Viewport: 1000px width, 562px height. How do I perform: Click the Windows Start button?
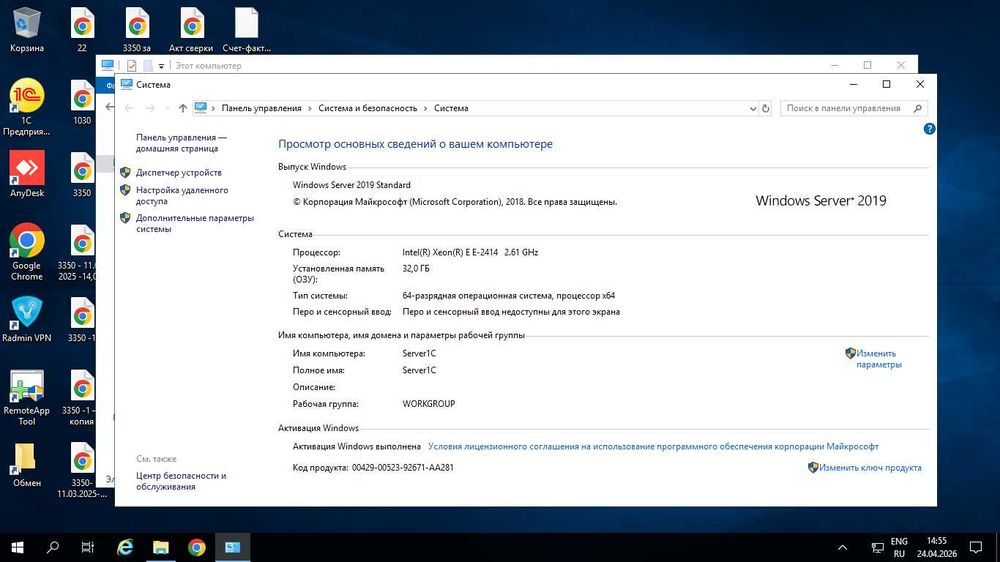pos(17,547)
